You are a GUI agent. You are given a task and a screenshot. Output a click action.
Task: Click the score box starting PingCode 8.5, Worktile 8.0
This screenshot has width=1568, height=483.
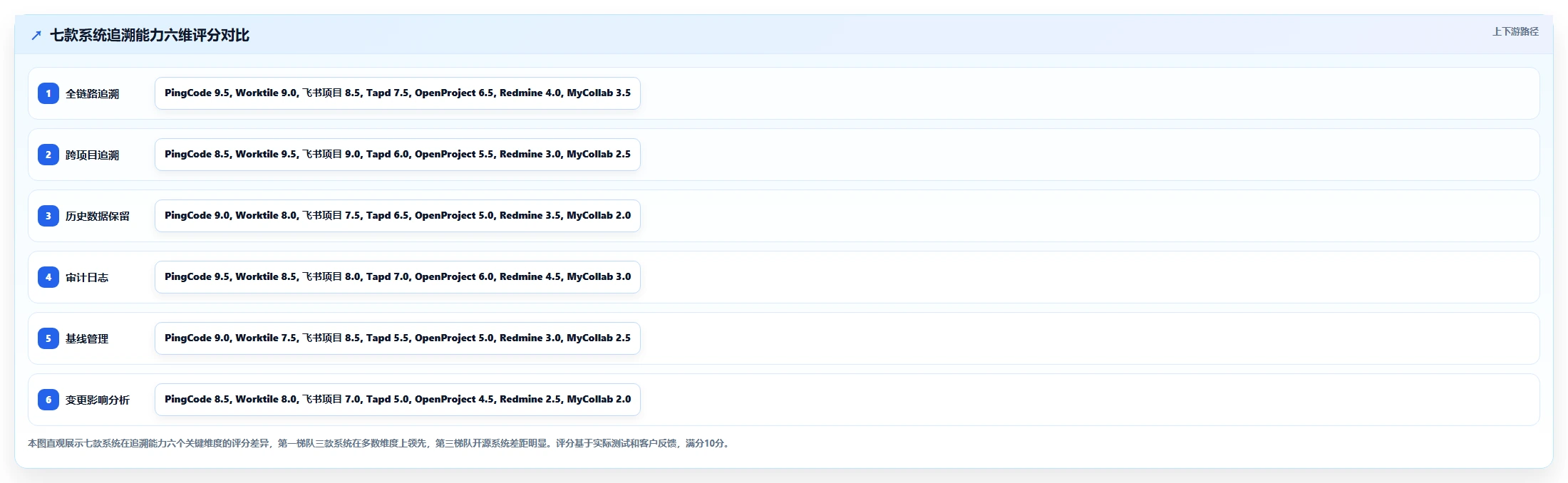pyautogui.click(x=398, y=400)
